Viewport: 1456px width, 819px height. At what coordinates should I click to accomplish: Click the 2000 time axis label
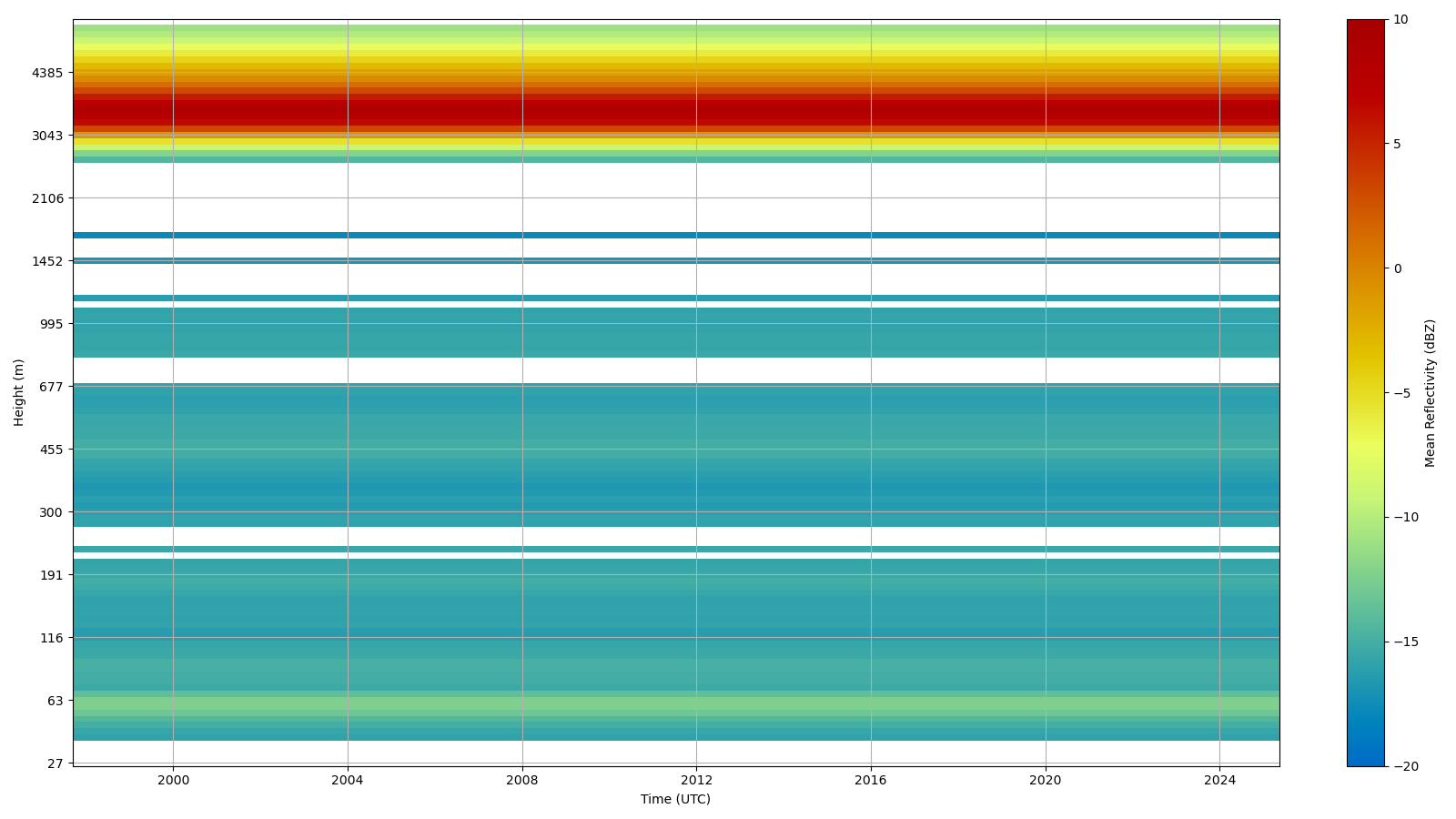pos(173,780)
